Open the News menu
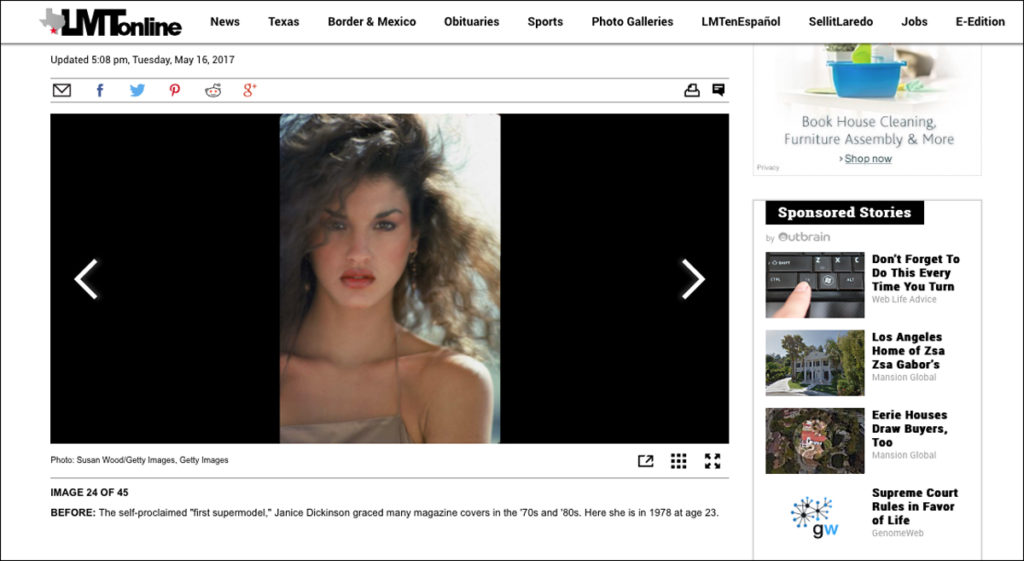The width and height of the screenshot is (1024, 561). [x=225, y=22]
